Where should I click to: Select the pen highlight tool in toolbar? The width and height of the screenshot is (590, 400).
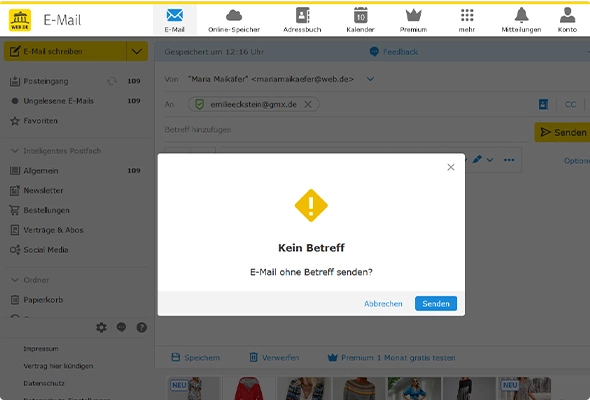tap(477, 160)
